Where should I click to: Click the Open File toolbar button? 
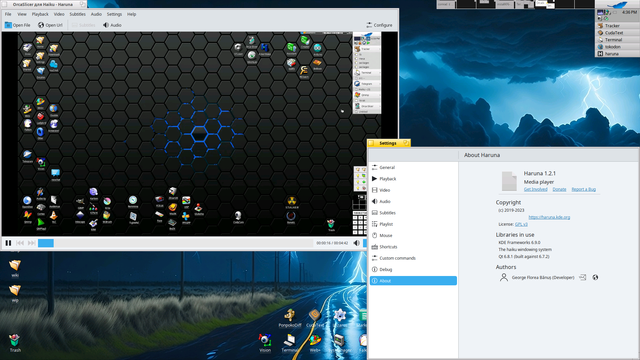pyautogui.click(x=18, y=25)
